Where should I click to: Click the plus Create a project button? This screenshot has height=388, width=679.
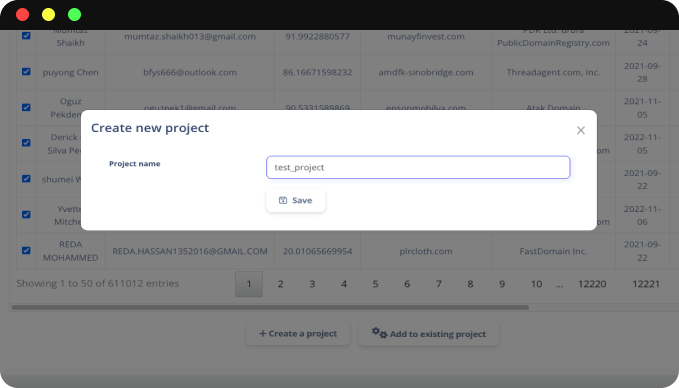298,333
